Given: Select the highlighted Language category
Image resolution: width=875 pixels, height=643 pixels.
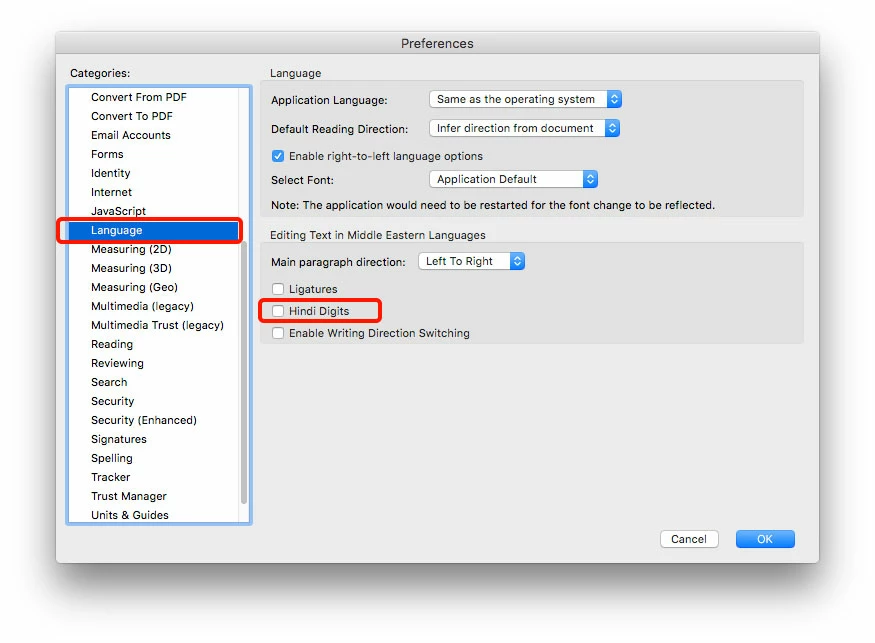Looking at the screenshot, I should pos(153,230).
